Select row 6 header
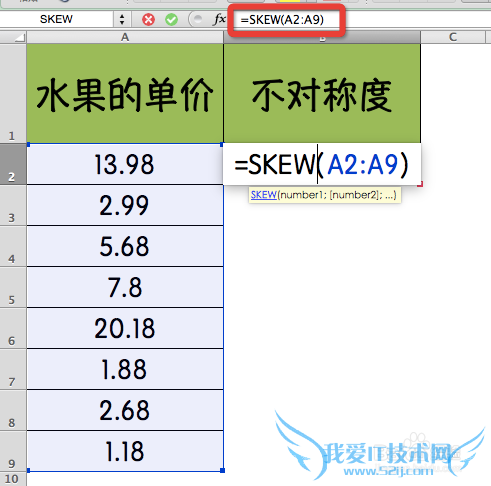491x486 pixels. (x=13, y=328)
